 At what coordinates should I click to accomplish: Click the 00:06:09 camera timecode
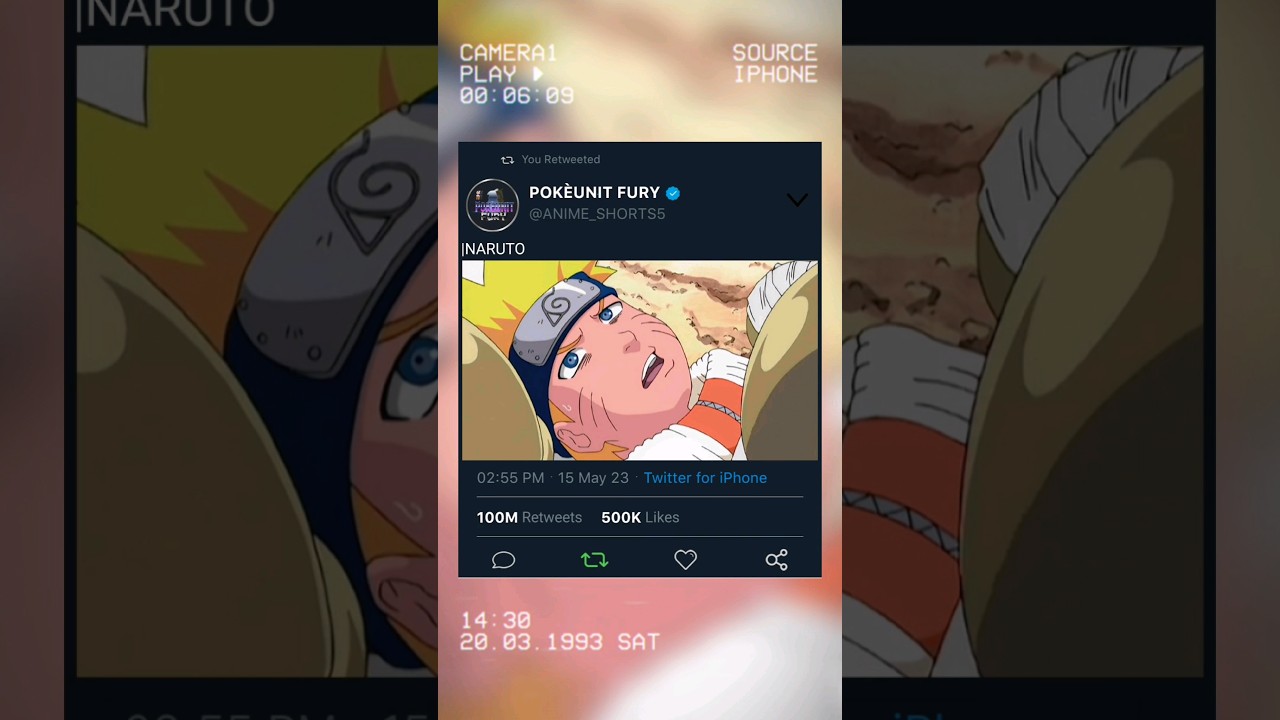point(517,96)
